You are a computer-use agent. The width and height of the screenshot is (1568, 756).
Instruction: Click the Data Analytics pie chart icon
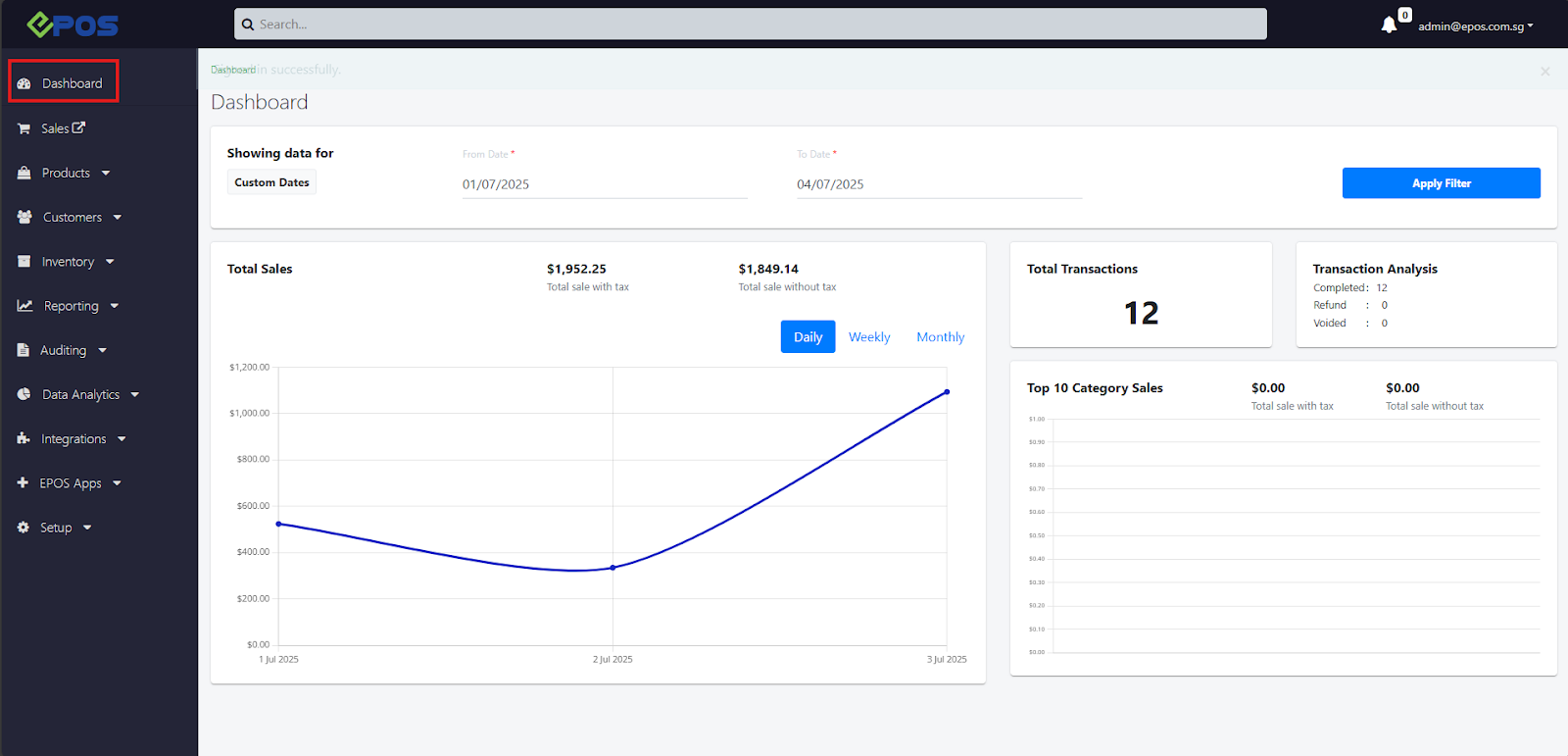24,394
